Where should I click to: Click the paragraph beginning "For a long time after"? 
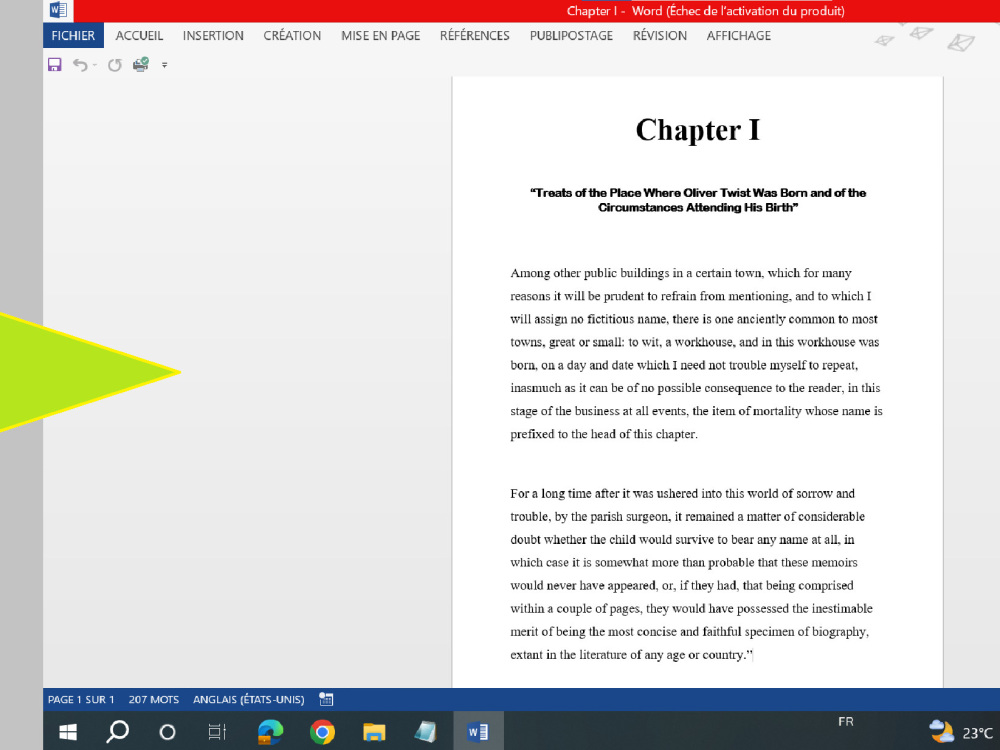(x=691, y=574)
